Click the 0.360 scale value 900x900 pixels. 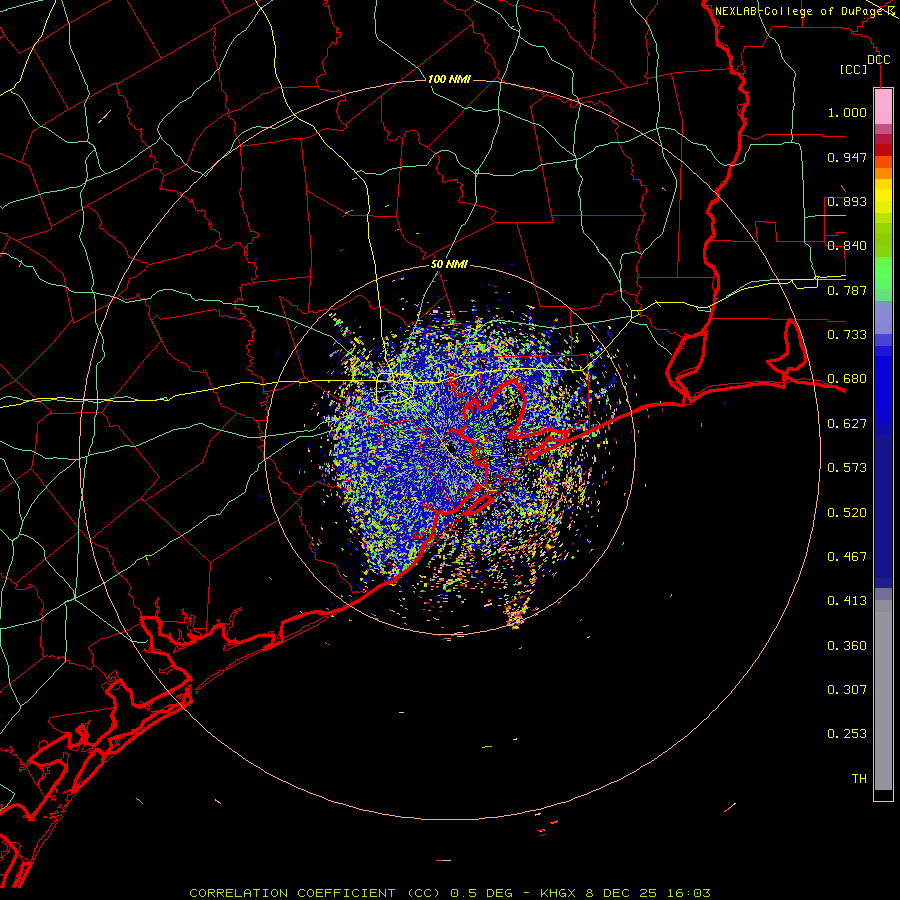coord(847,646)
